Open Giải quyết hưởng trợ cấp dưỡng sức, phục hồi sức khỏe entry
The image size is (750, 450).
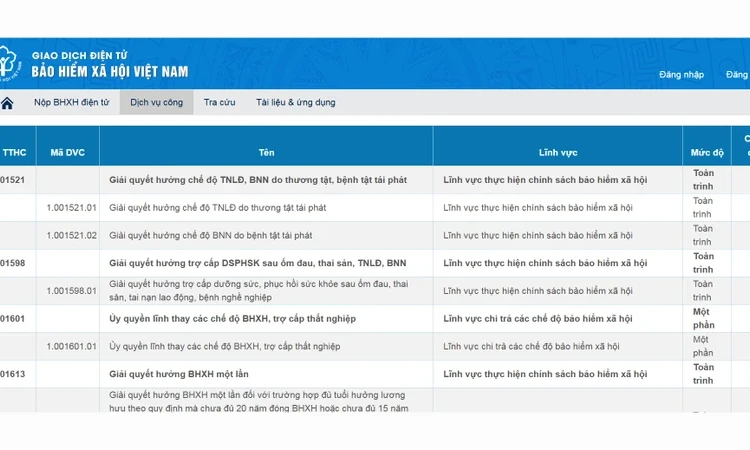point(259,291)
